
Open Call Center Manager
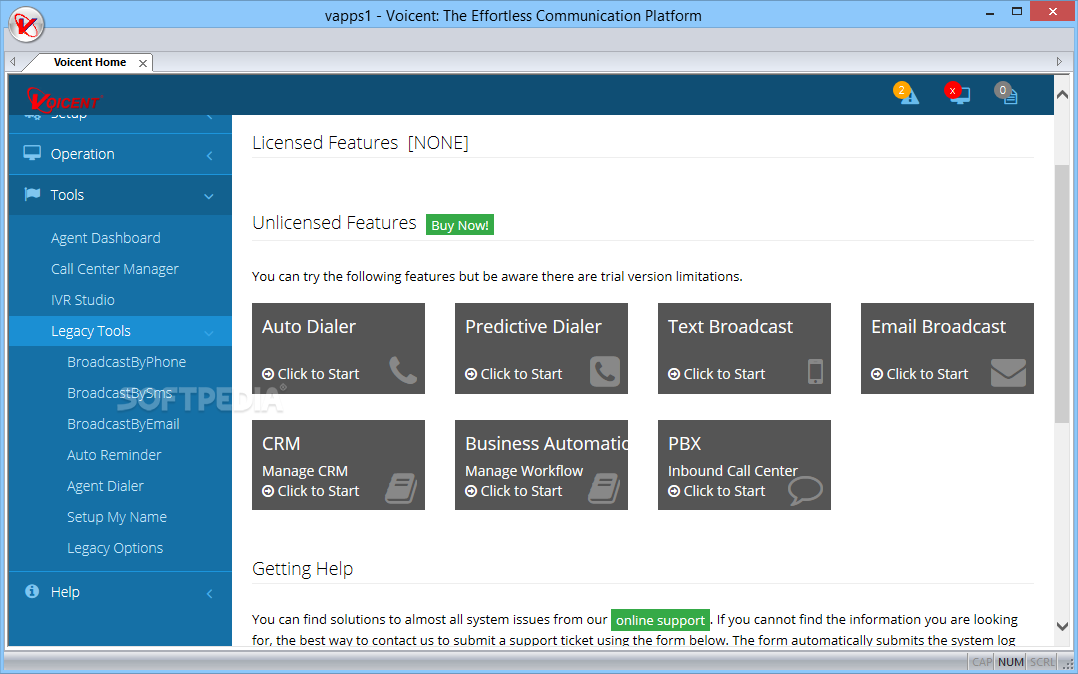point(114,269)
